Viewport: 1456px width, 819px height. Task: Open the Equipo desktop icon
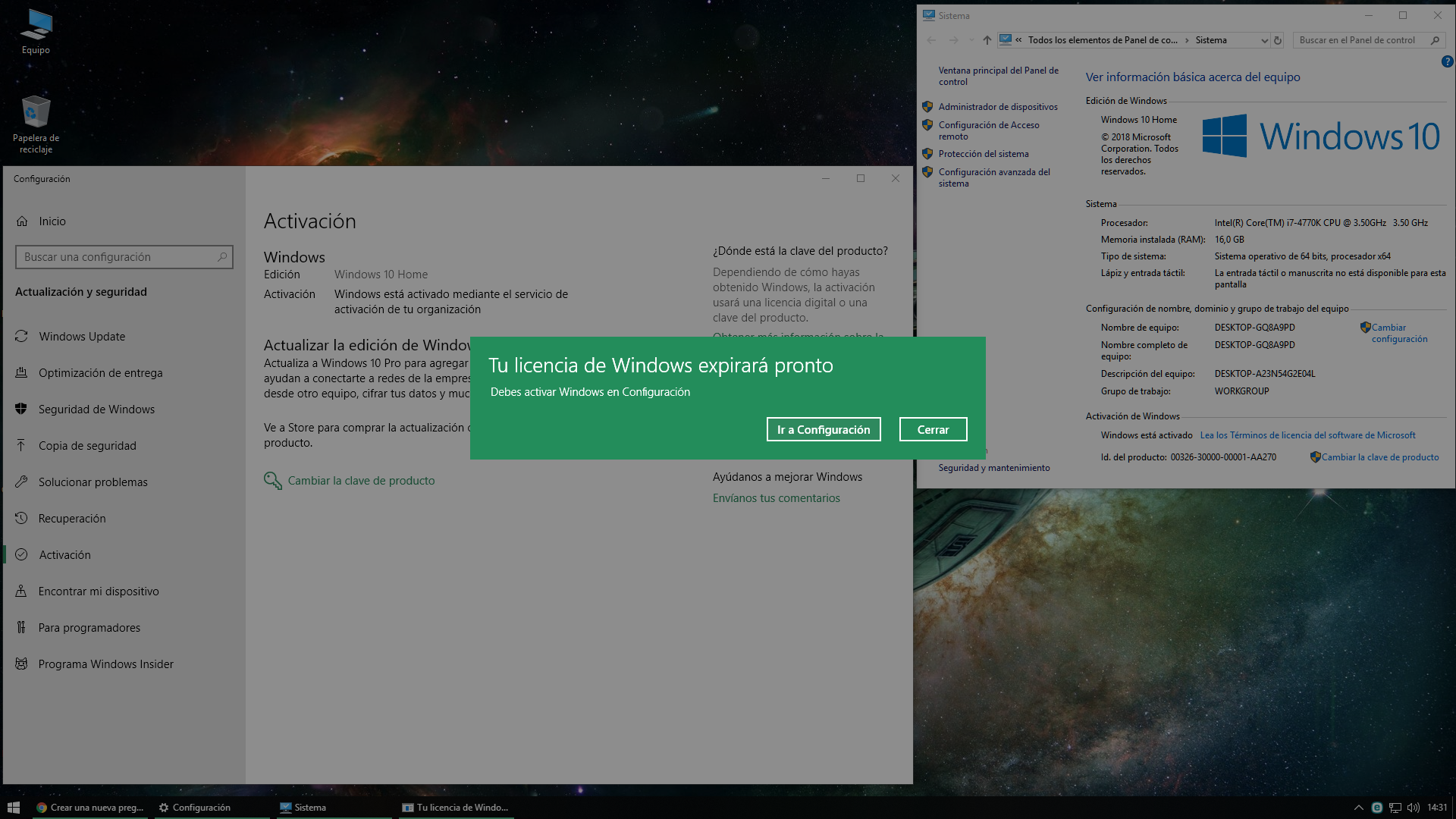36,32
